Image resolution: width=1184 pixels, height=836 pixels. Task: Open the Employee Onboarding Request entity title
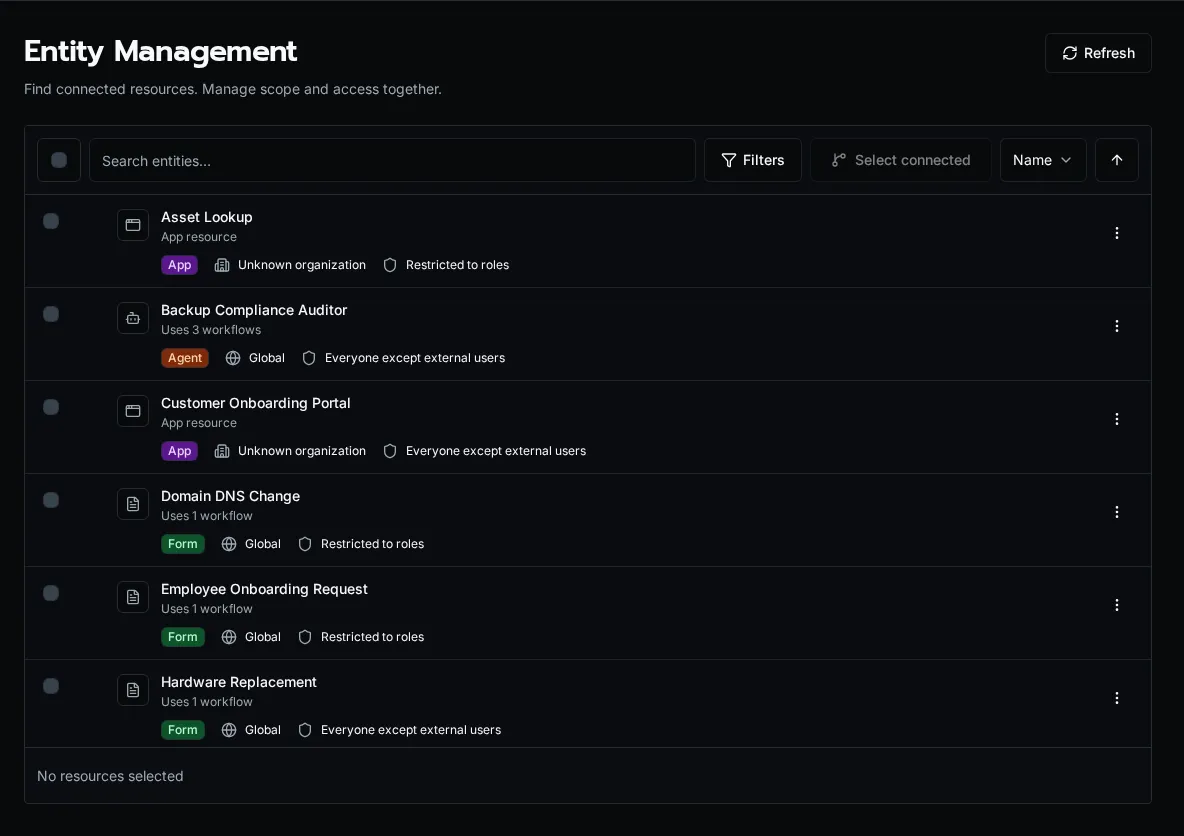[264, 588]
